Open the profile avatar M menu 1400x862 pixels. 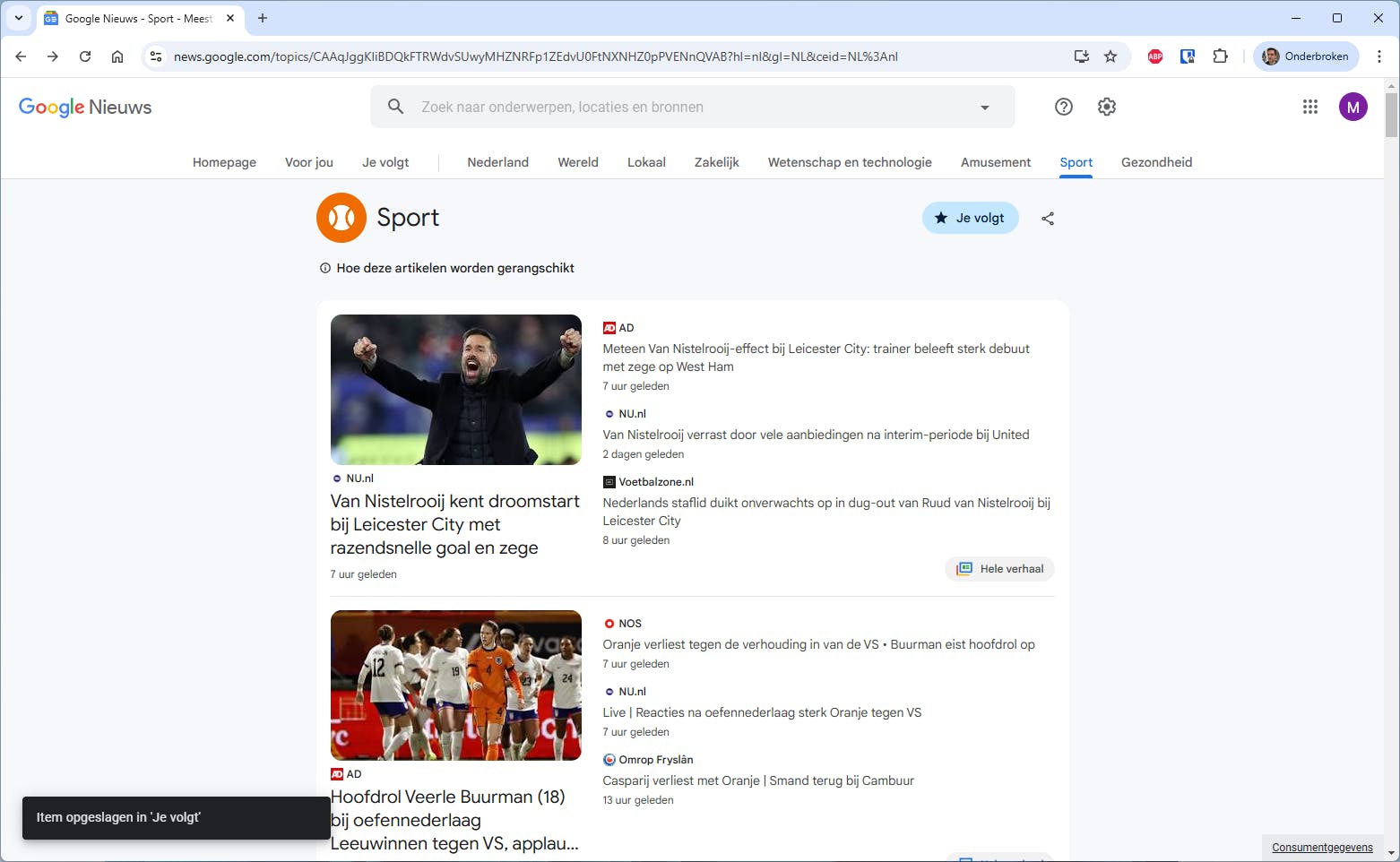coord(1352,107)
